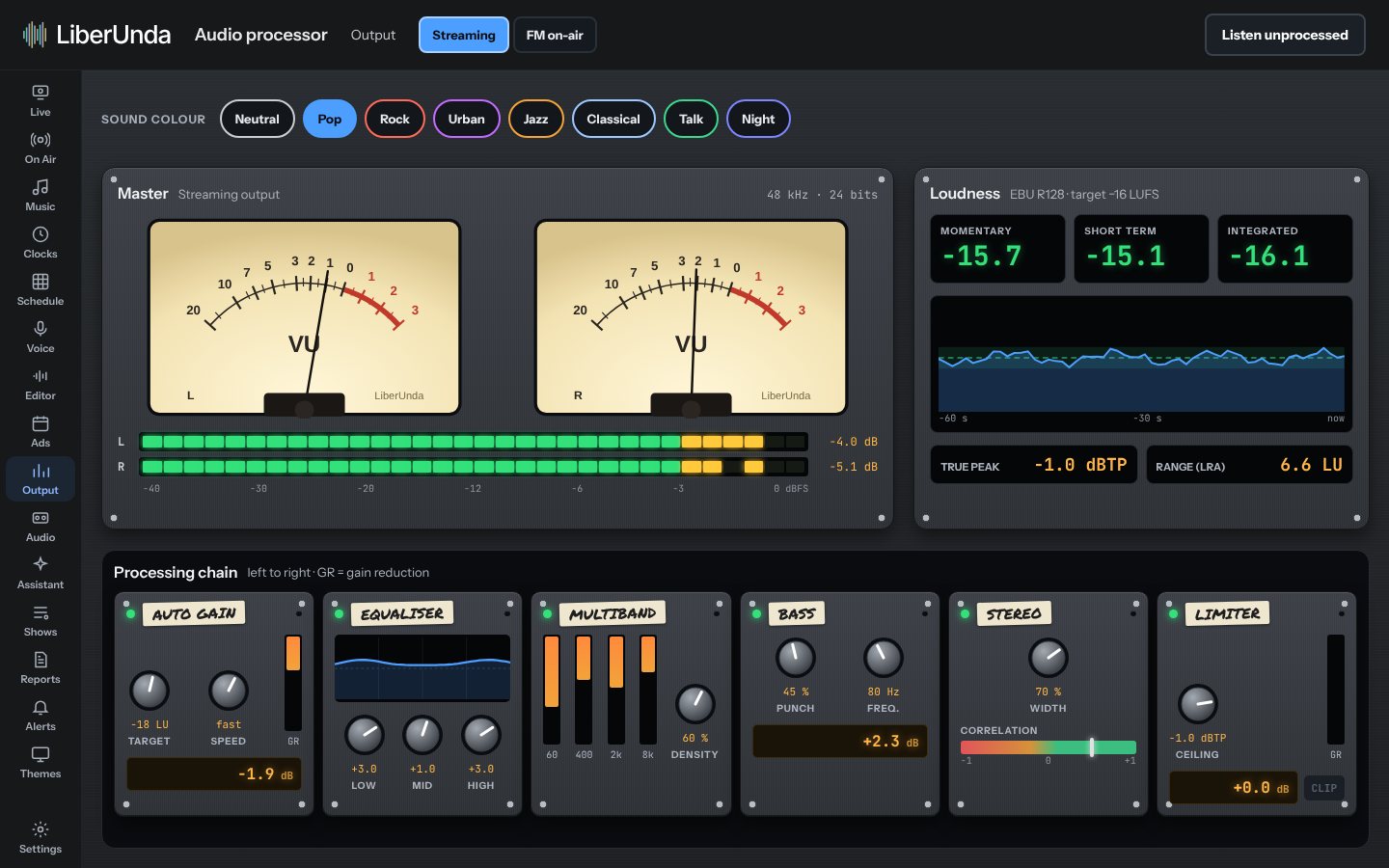Screen dimensions: 1389x868
Task: Click Listen unprocessed button
Action: point(1285,35)
